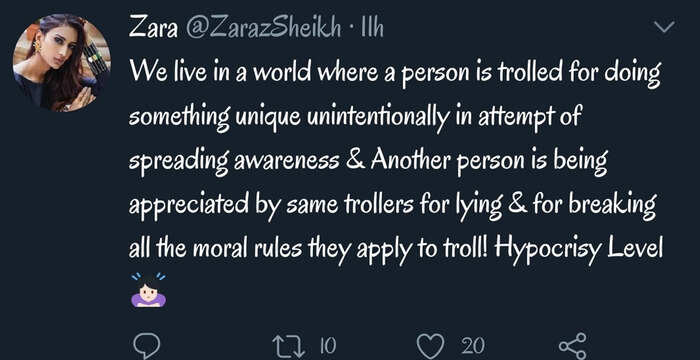Click the 'Hypocrisy Level' text
The height and width of the screenshot is (360, 700).
(578, 250)
